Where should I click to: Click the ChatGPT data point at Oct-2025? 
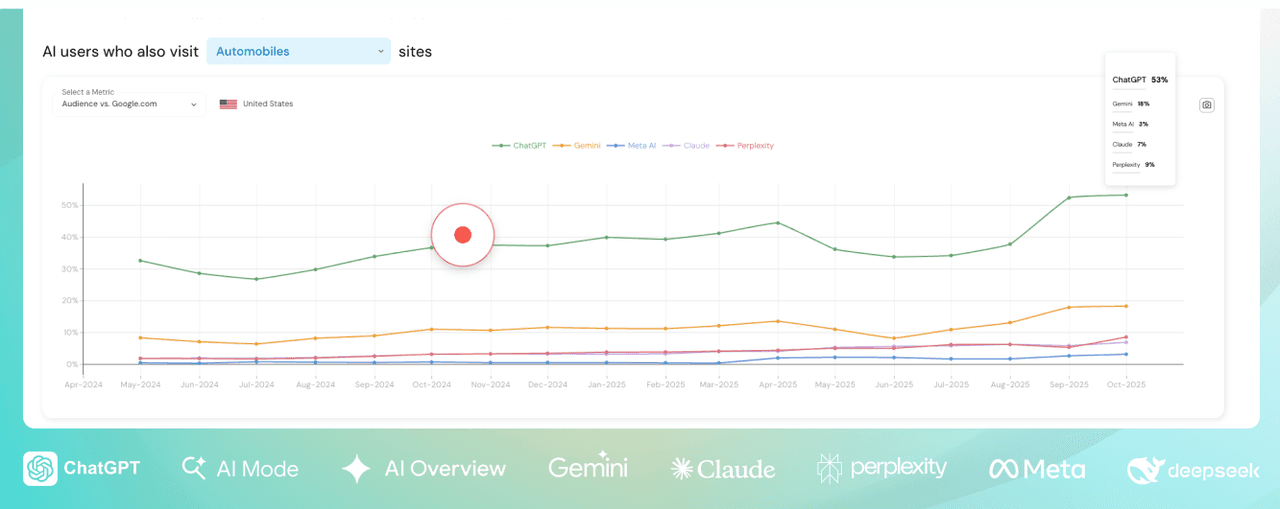[x=1126, y=195]
